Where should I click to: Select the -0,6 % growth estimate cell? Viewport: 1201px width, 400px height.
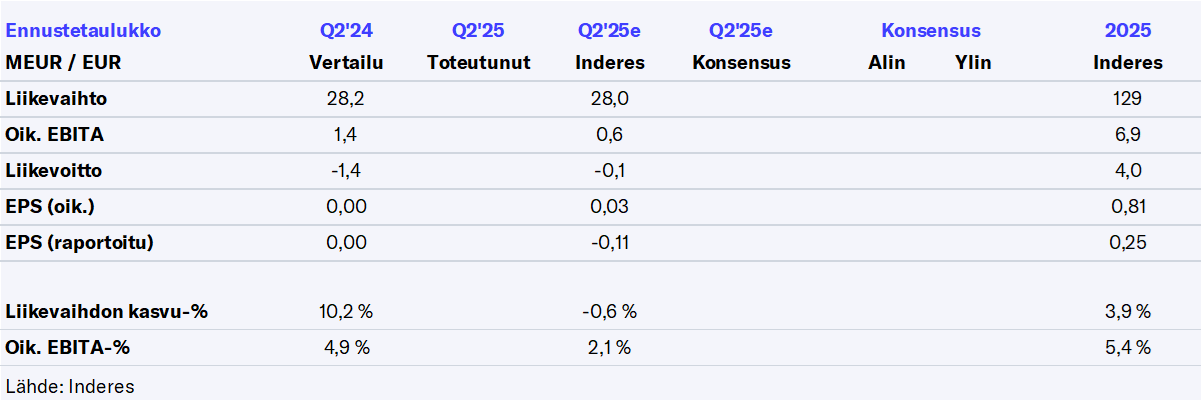click(609, 312)
